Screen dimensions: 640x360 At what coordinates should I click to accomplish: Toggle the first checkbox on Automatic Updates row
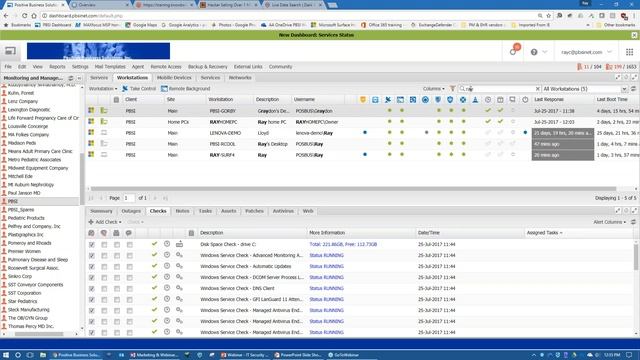click(92, 267)
